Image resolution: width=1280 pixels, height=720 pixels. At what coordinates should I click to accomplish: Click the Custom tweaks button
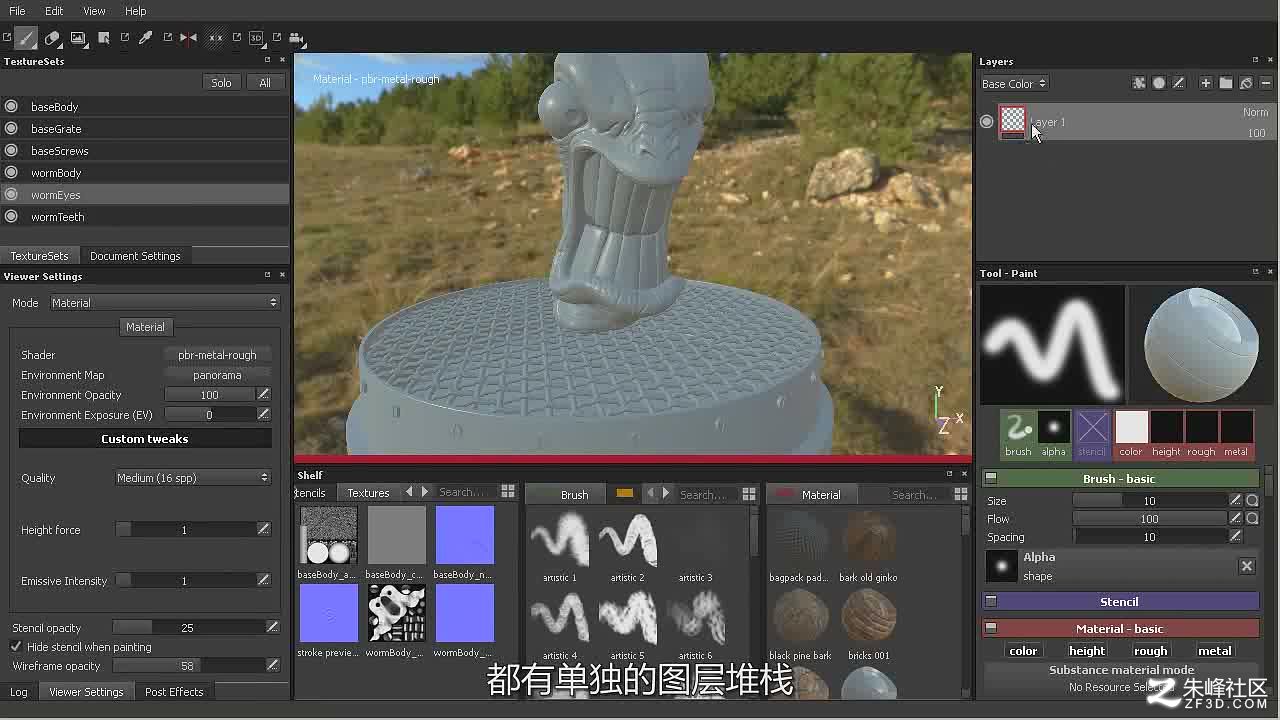[145, 439]
